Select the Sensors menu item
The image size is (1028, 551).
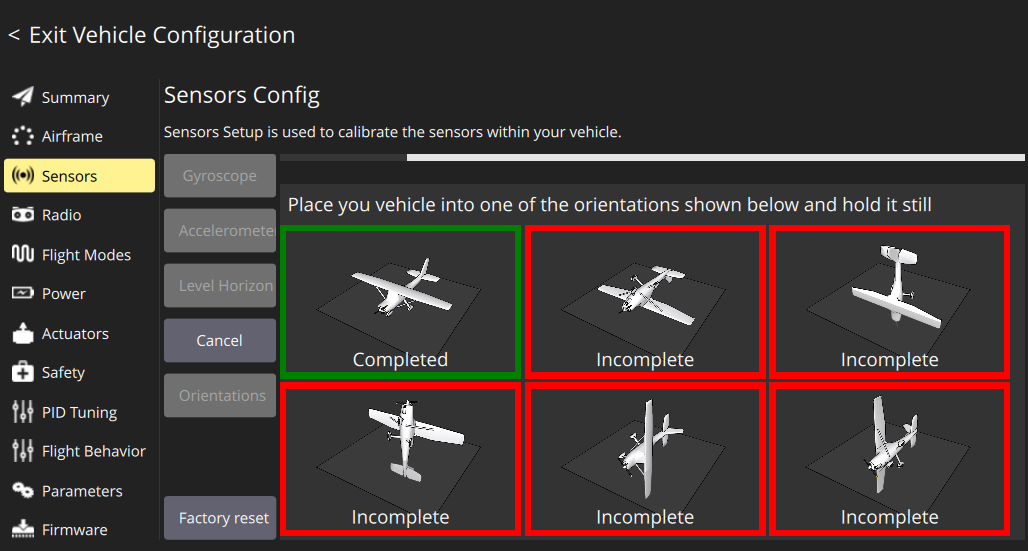80,176
